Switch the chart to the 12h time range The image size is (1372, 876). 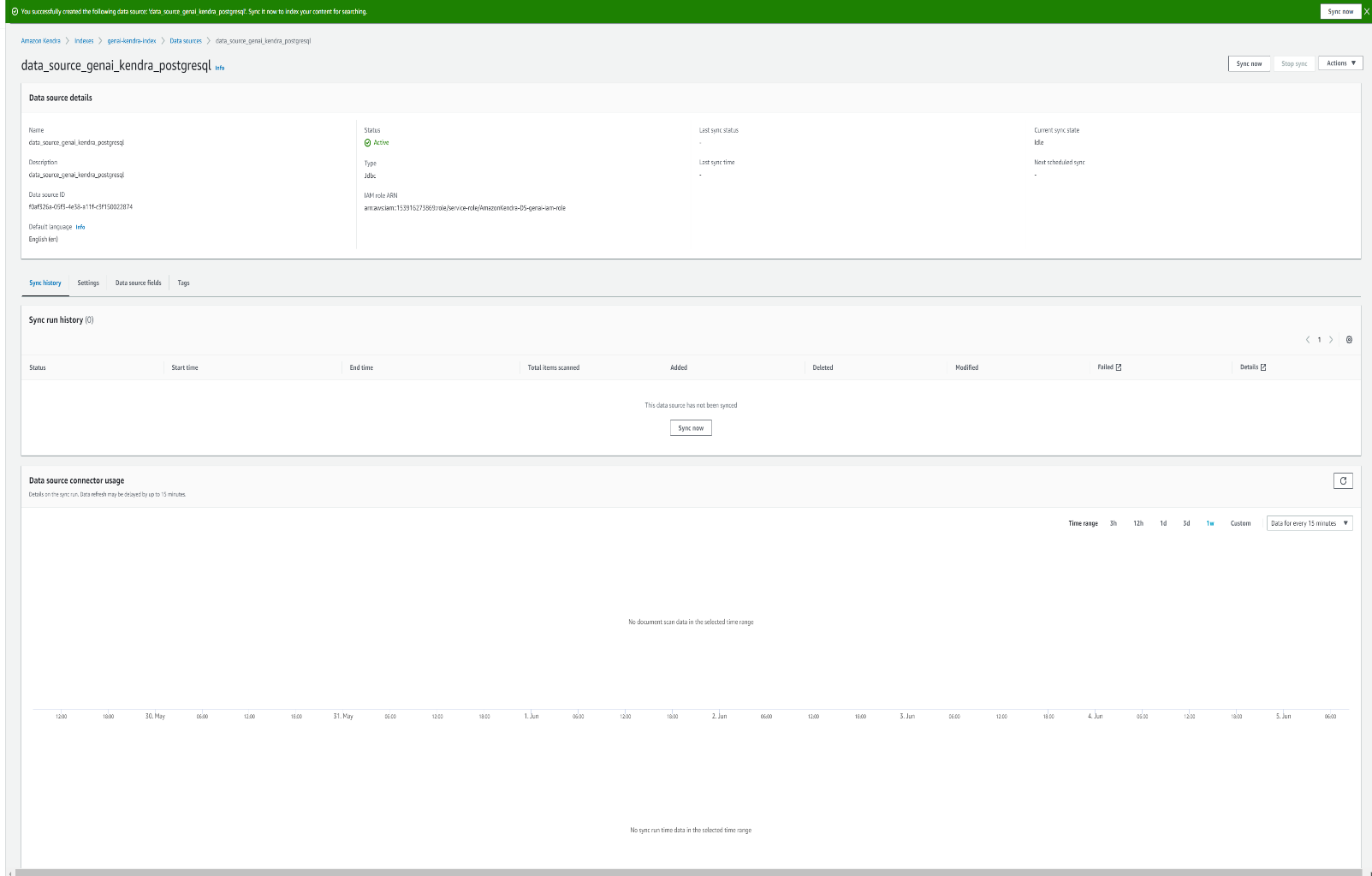pos(1137,522)
